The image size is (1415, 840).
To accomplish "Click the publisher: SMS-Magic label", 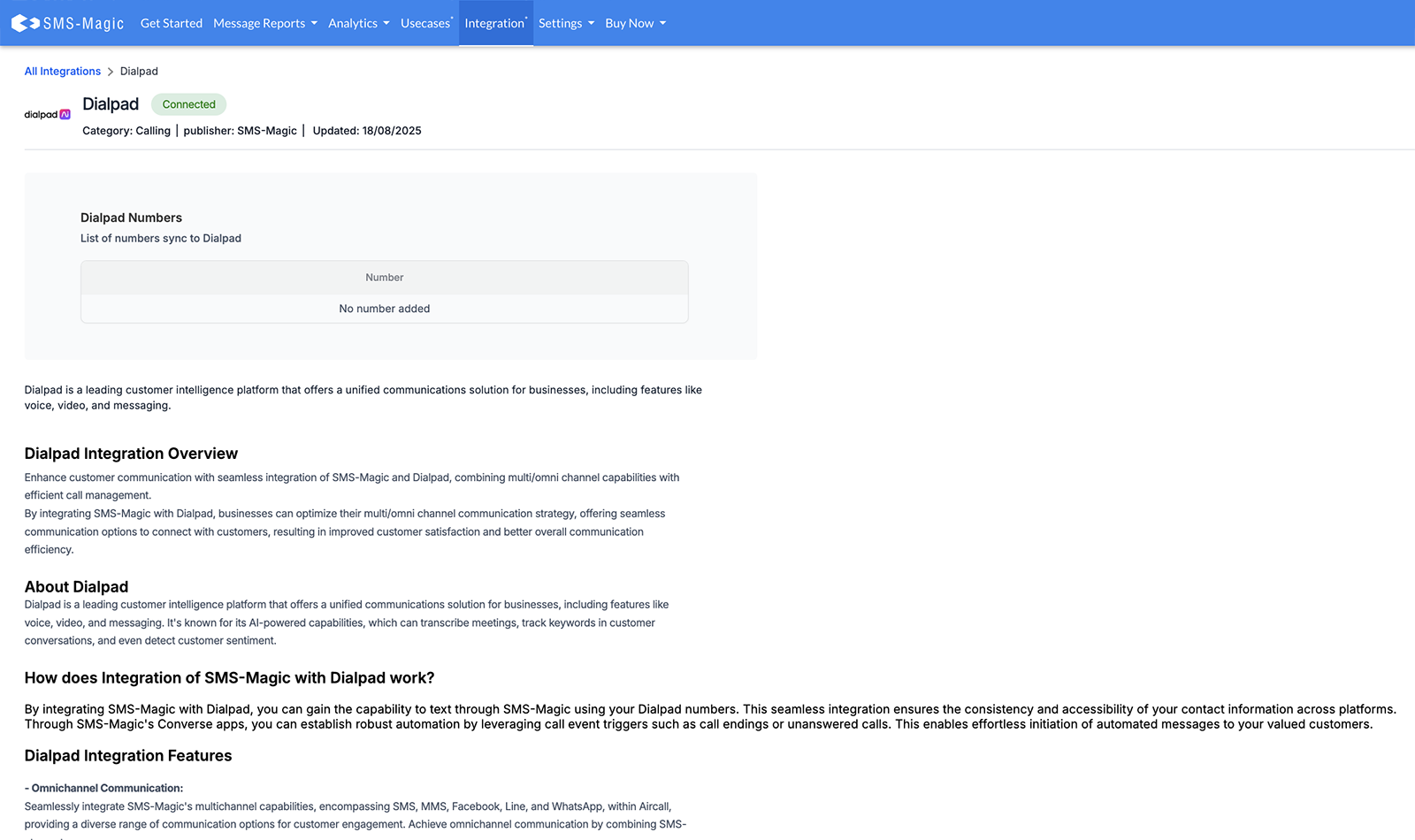I will pos(241,131).
